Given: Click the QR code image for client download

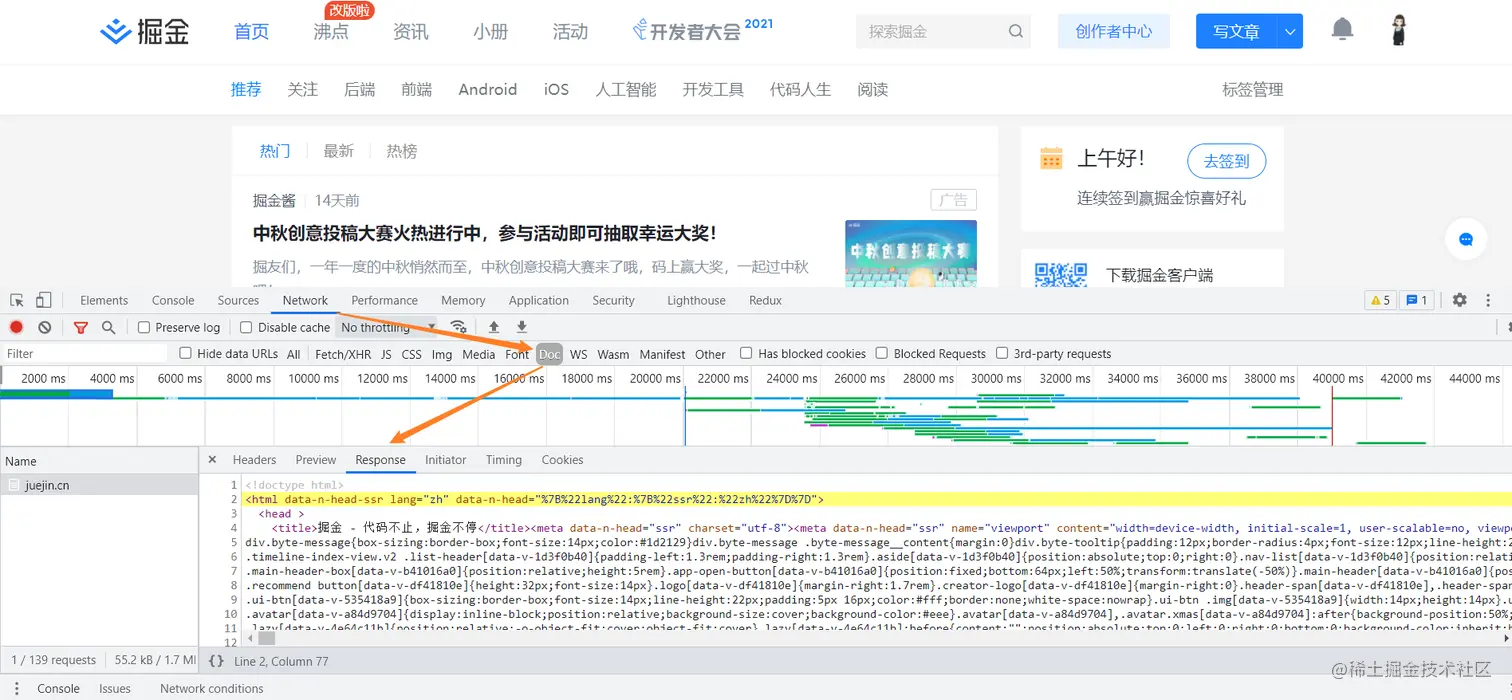Looking at the screenshot, I should click(x=1061, y=273).
